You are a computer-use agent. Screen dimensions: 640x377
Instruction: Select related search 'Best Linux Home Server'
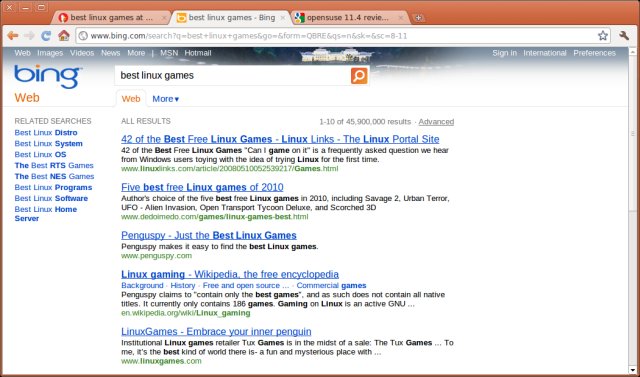click(46, 214)
